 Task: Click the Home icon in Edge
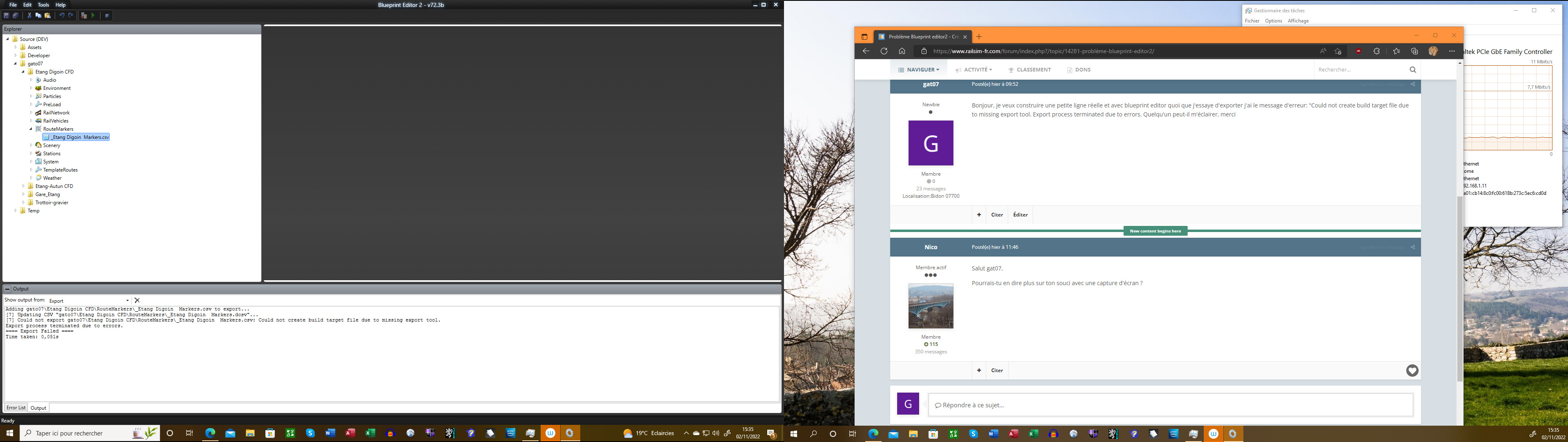902,51
